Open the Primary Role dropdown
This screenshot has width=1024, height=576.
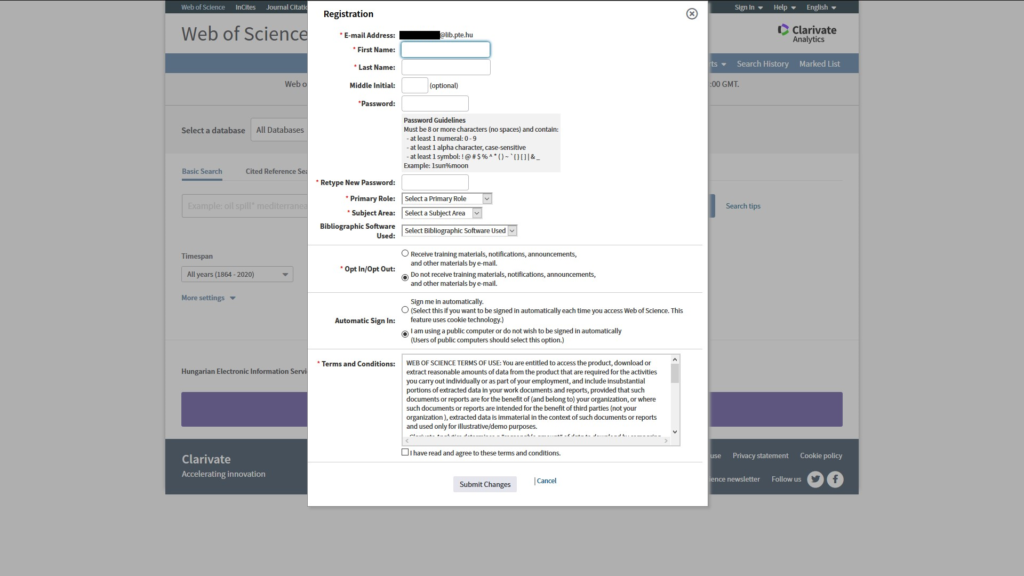tap(447, 199)
